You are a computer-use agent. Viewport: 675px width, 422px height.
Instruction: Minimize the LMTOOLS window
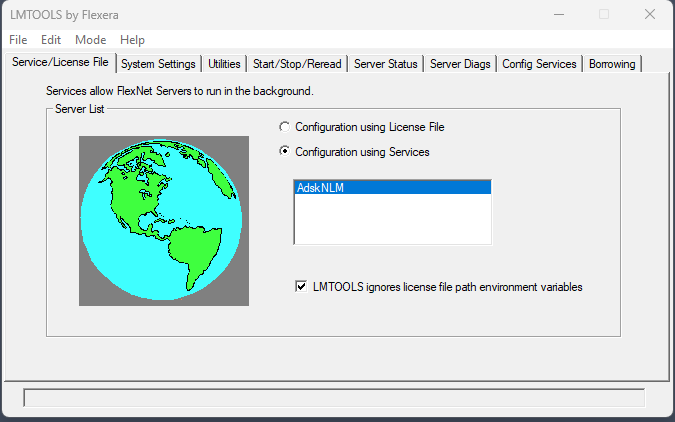pos(558,14)
